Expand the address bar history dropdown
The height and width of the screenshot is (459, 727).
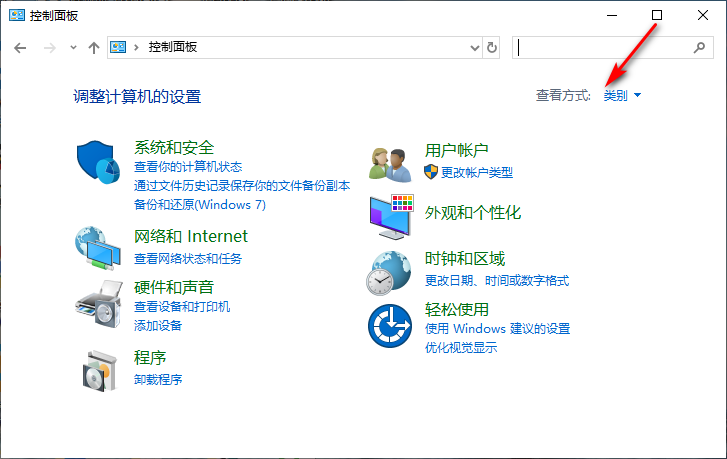[x=474, y=47]
